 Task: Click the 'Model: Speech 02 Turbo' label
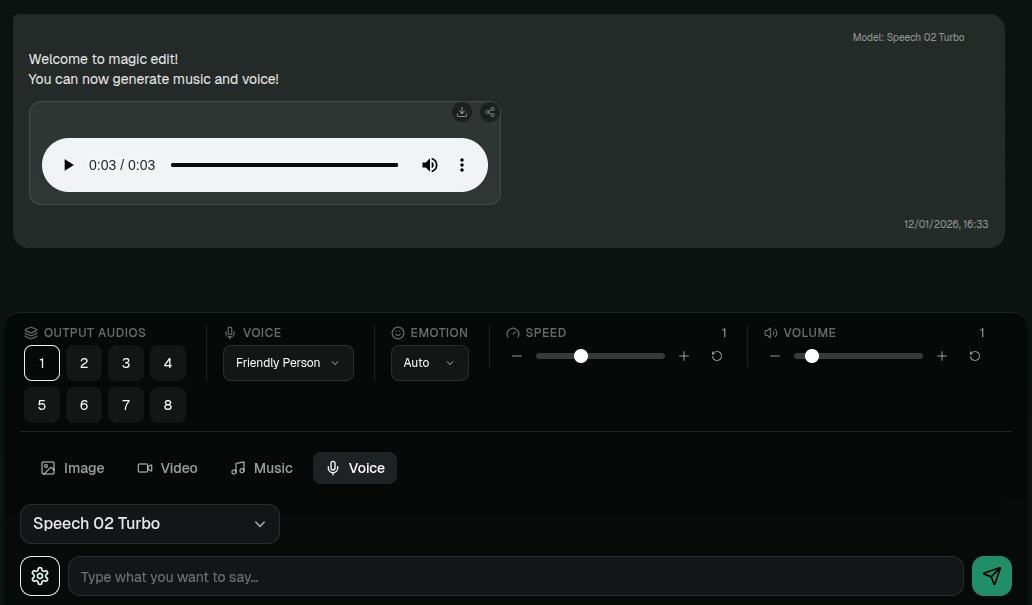point(908,38)
